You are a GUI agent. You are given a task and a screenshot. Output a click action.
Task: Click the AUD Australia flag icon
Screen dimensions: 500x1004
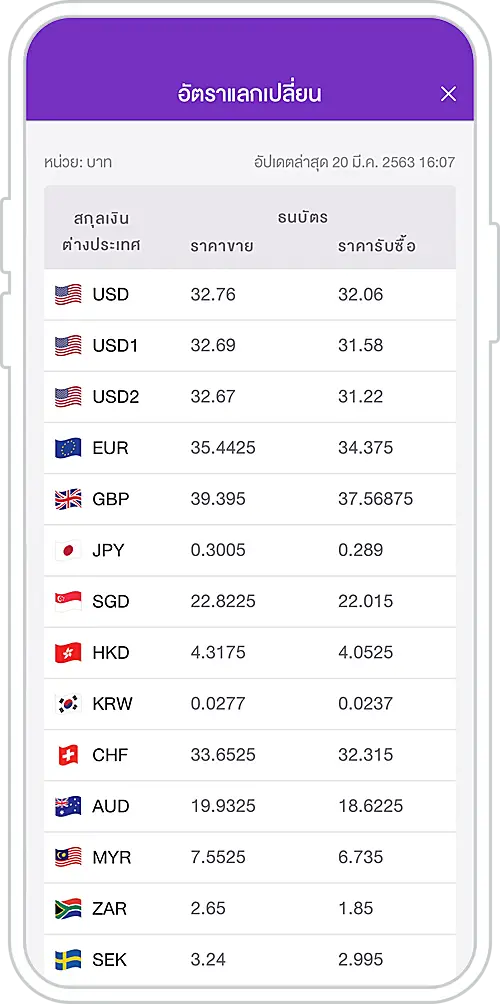coord(68,806)
